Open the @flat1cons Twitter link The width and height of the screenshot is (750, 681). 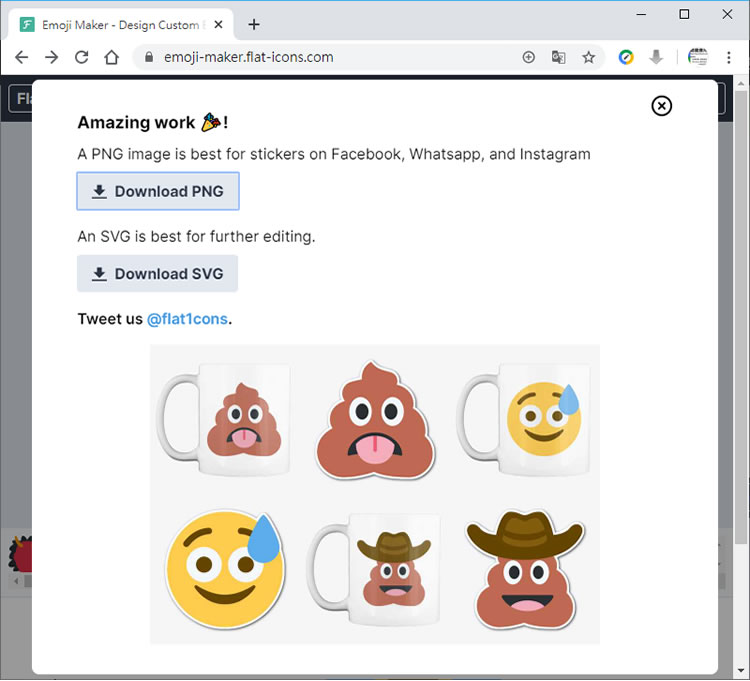187,319
